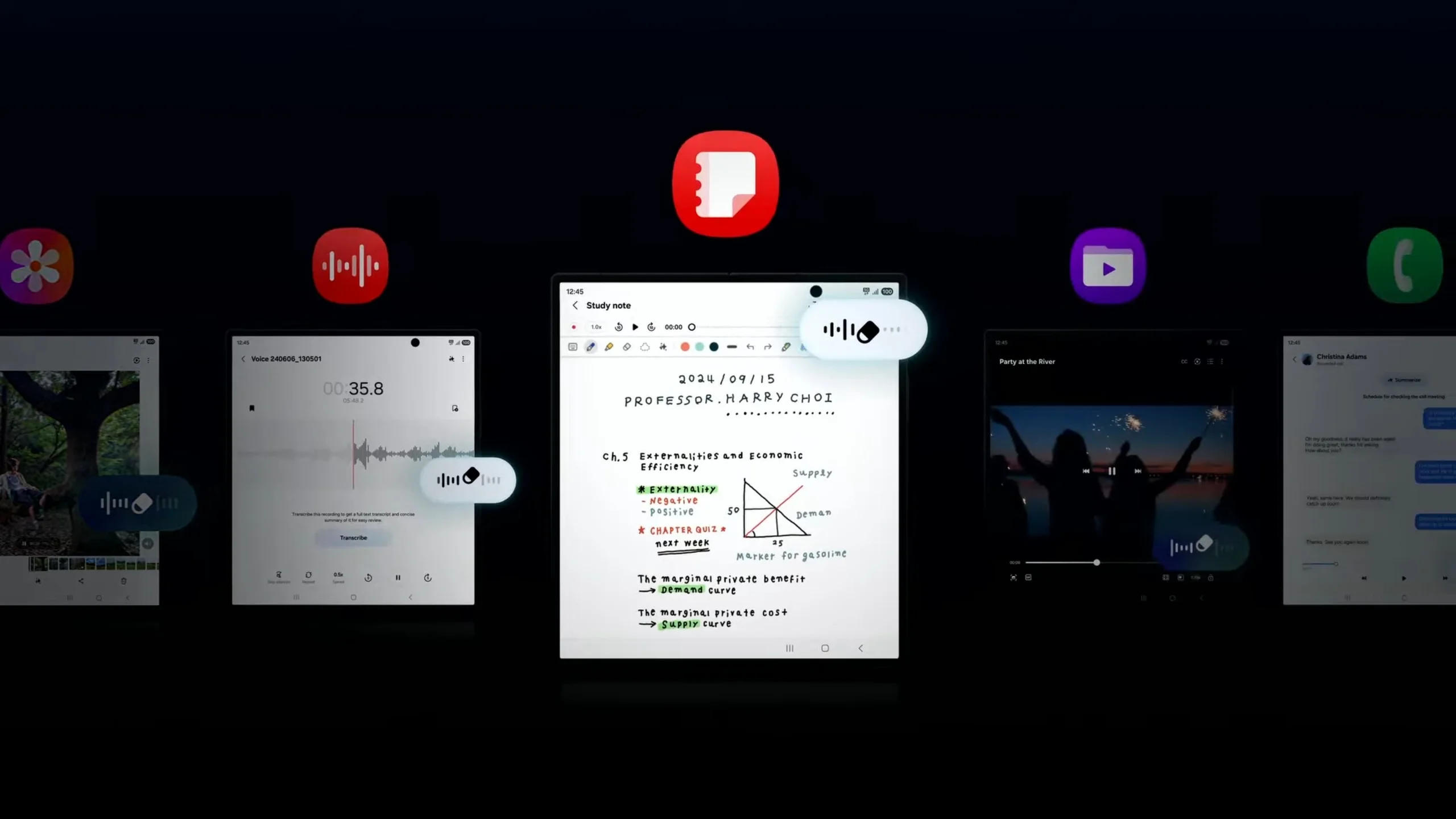This screenshot has height=819, width=1456.
Task: Go back from Christina Adams call screen
Action: pos(1295,359)
